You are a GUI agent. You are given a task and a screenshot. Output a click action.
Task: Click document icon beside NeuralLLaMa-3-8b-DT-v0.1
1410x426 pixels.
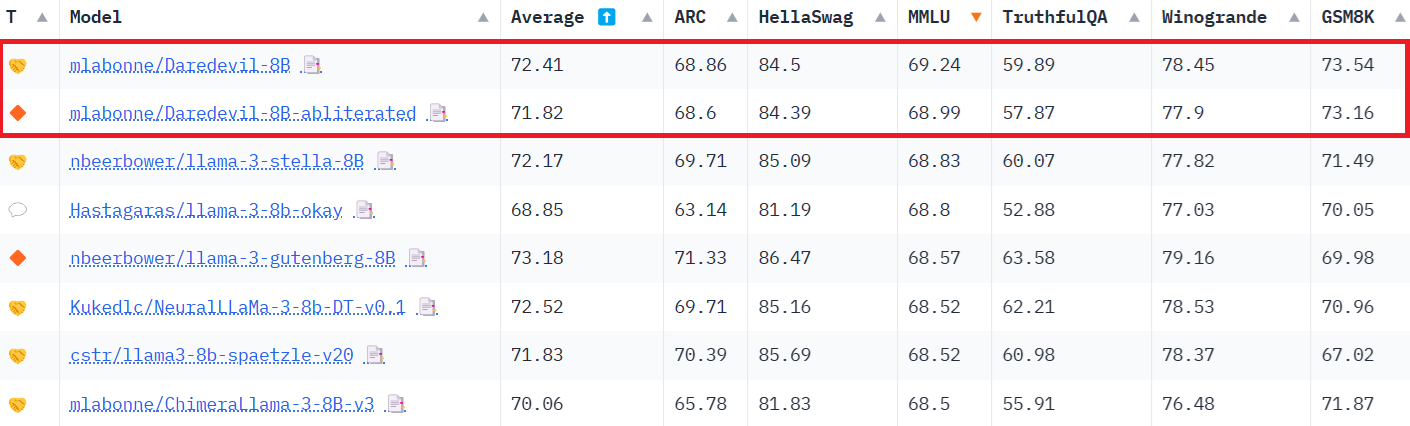[427, 306]
